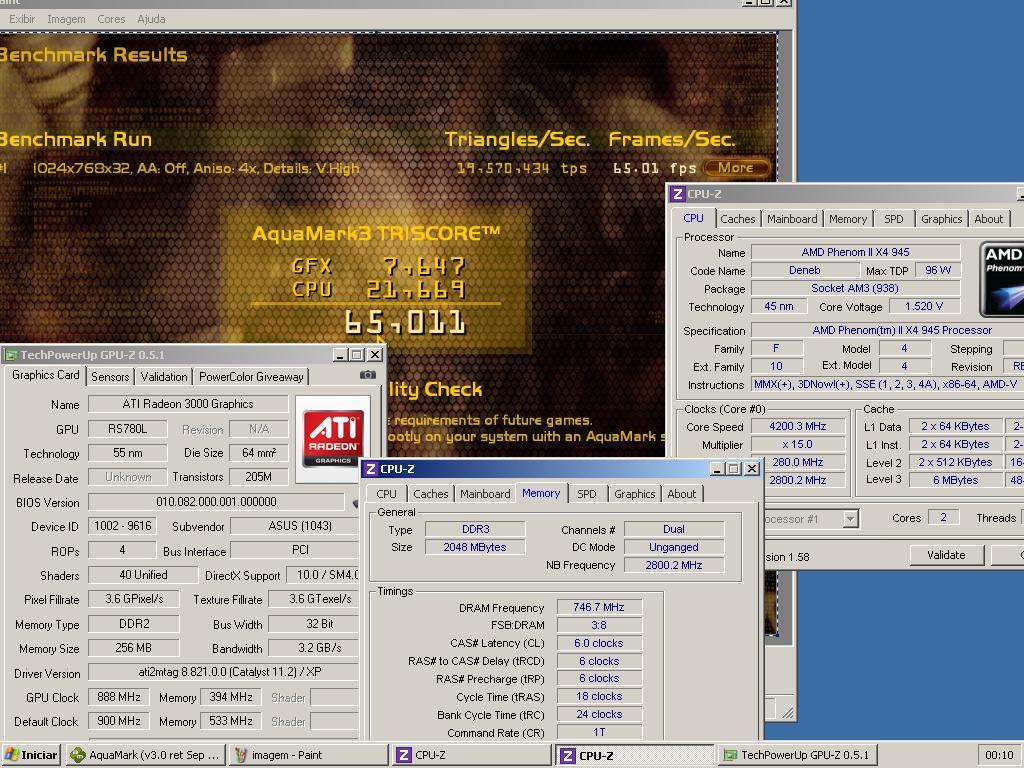The image size is (1024, 768).
Task: Switch to AquaMark taskbar item
Action: (147, 755)
